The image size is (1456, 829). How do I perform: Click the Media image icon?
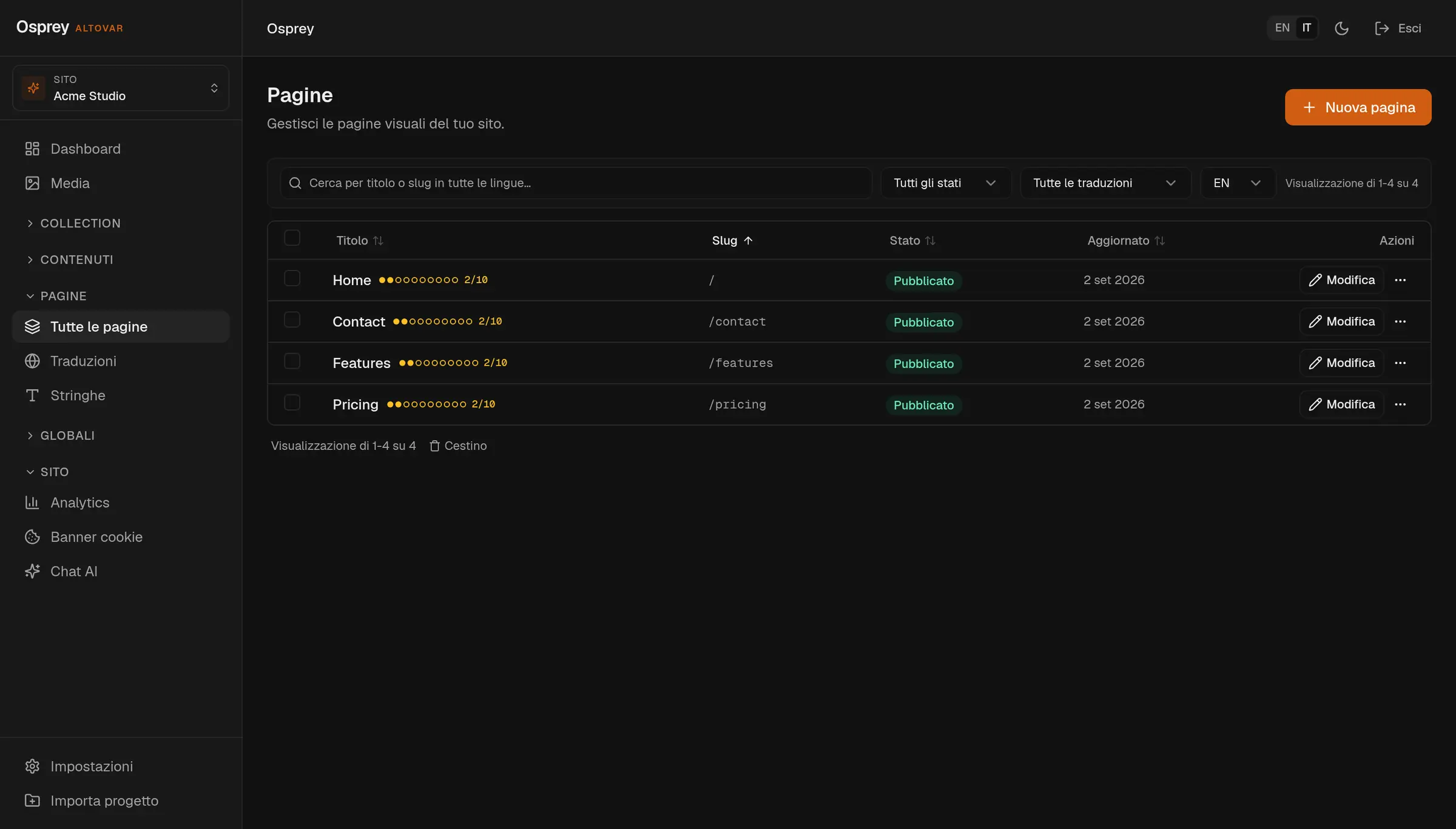[x=32, y=183]
